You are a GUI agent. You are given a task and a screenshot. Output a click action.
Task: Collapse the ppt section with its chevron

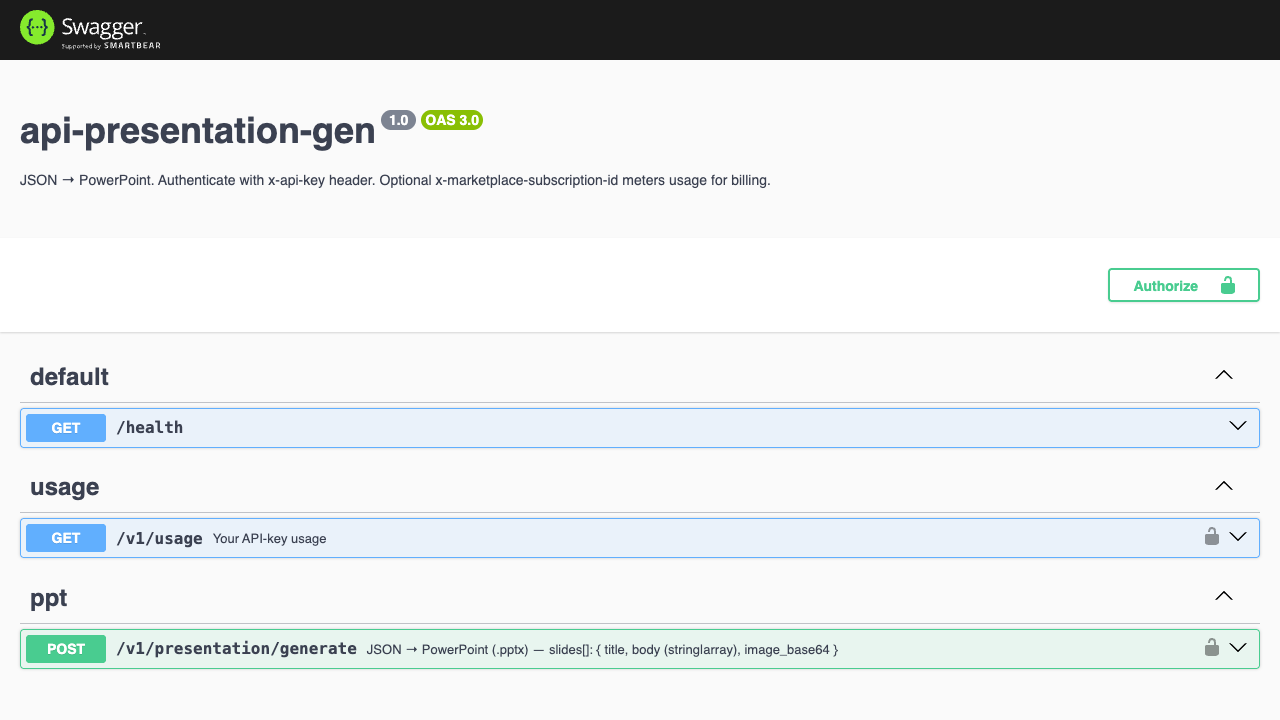(x=1223, y=596)
